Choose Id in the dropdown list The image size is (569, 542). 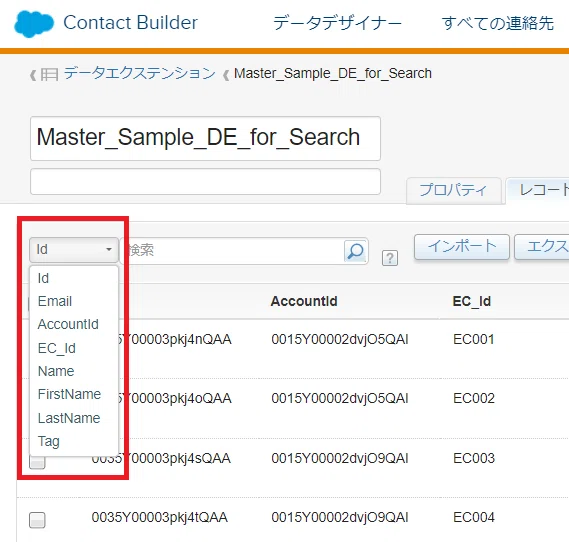tap(43, 278)
